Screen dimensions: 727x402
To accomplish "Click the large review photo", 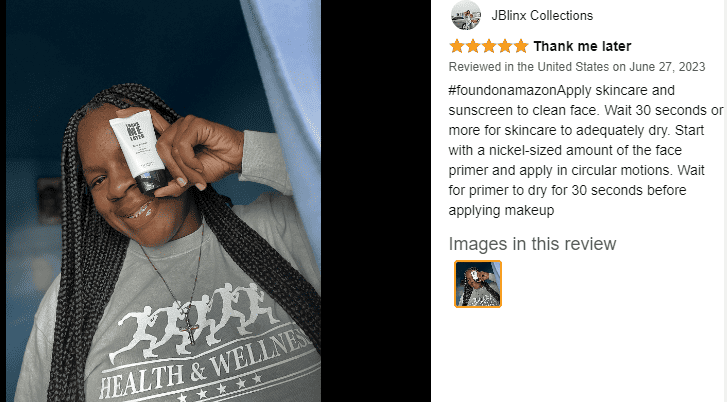I will tap(163, 201).
